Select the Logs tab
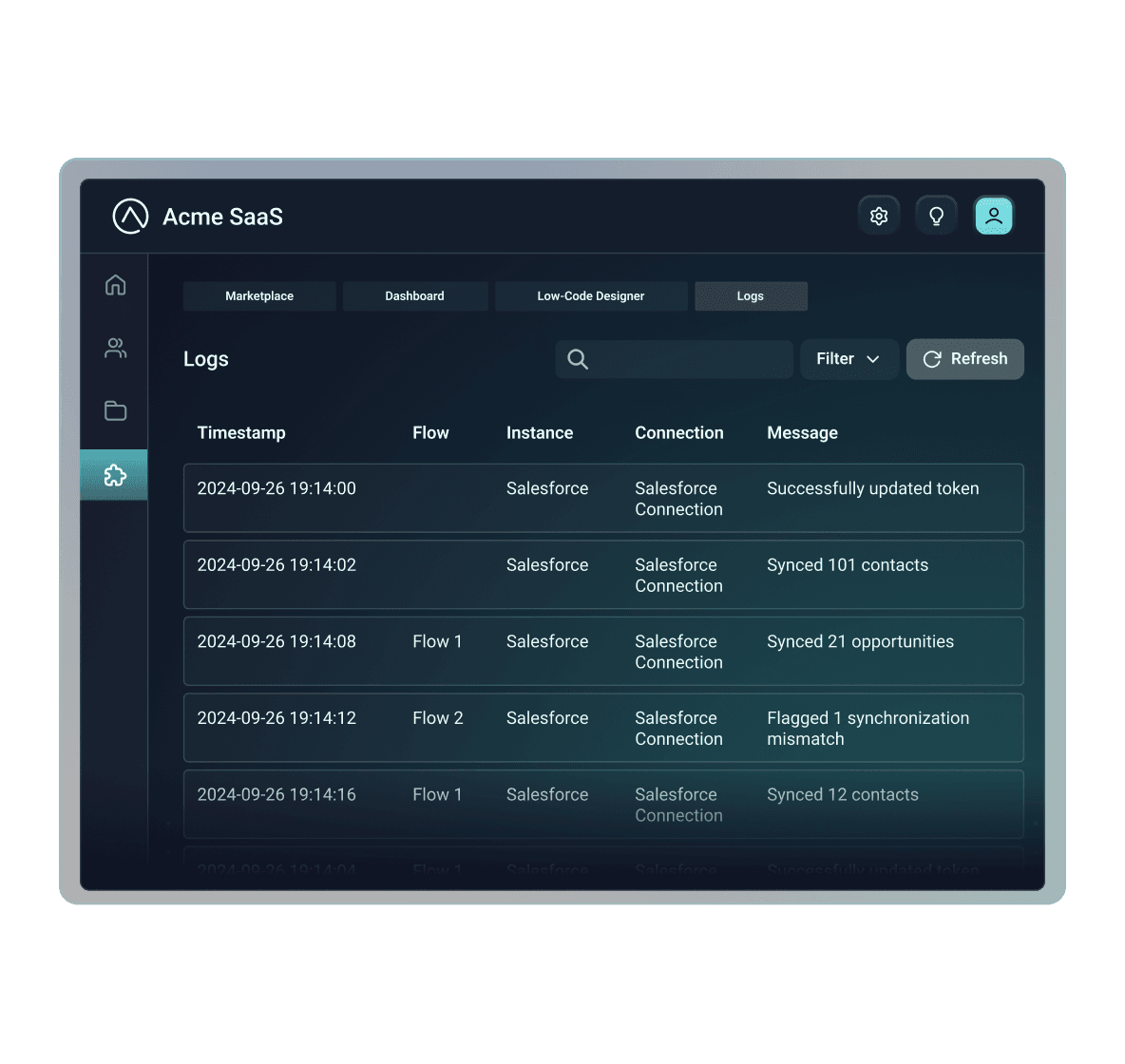Viewport: 1125px width, 1064px height. click(x=751, y=296)
